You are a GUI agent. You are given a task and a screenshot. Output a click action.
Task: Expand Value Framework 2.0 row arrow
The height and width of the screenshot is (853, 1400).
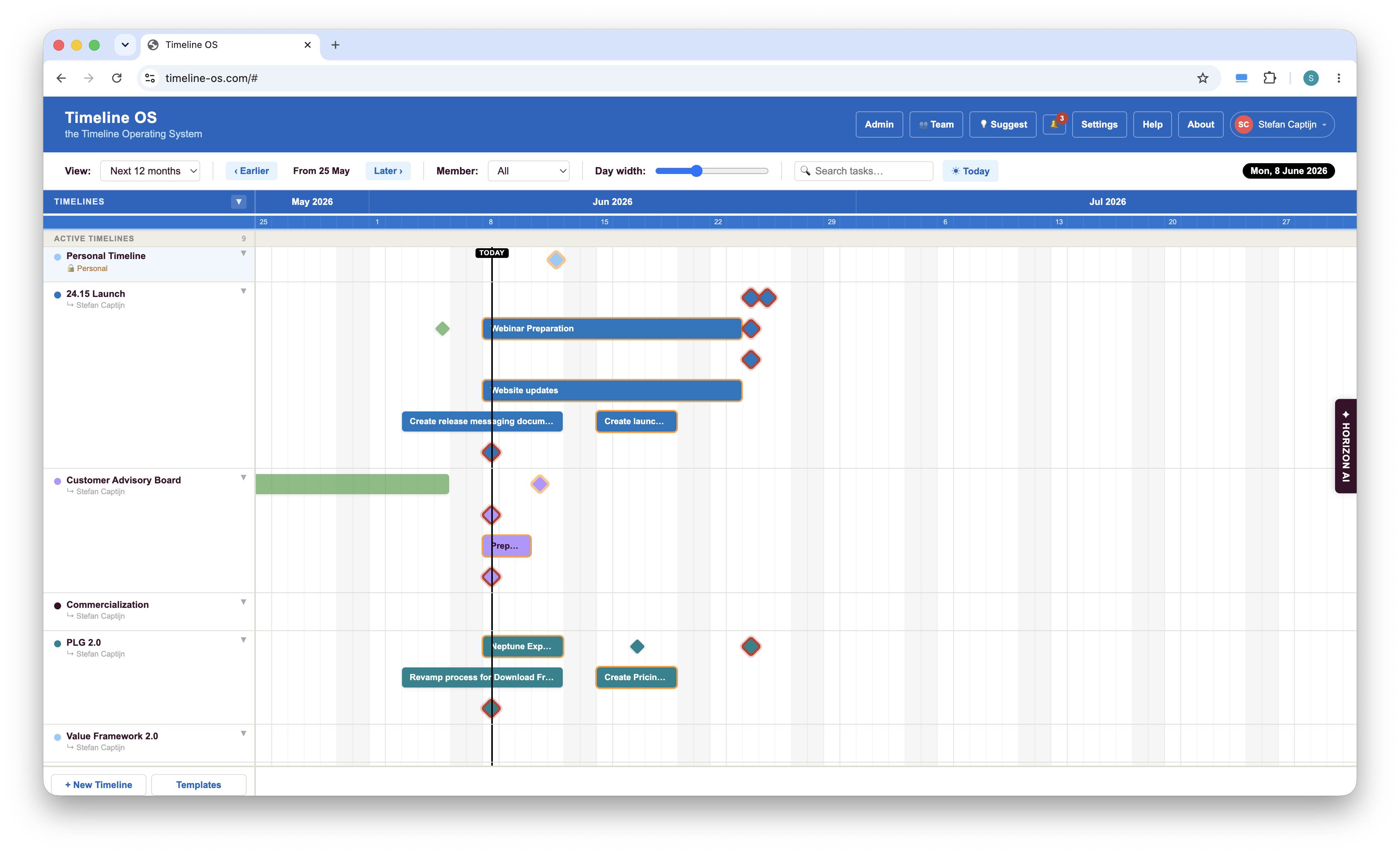pos(243,734)
